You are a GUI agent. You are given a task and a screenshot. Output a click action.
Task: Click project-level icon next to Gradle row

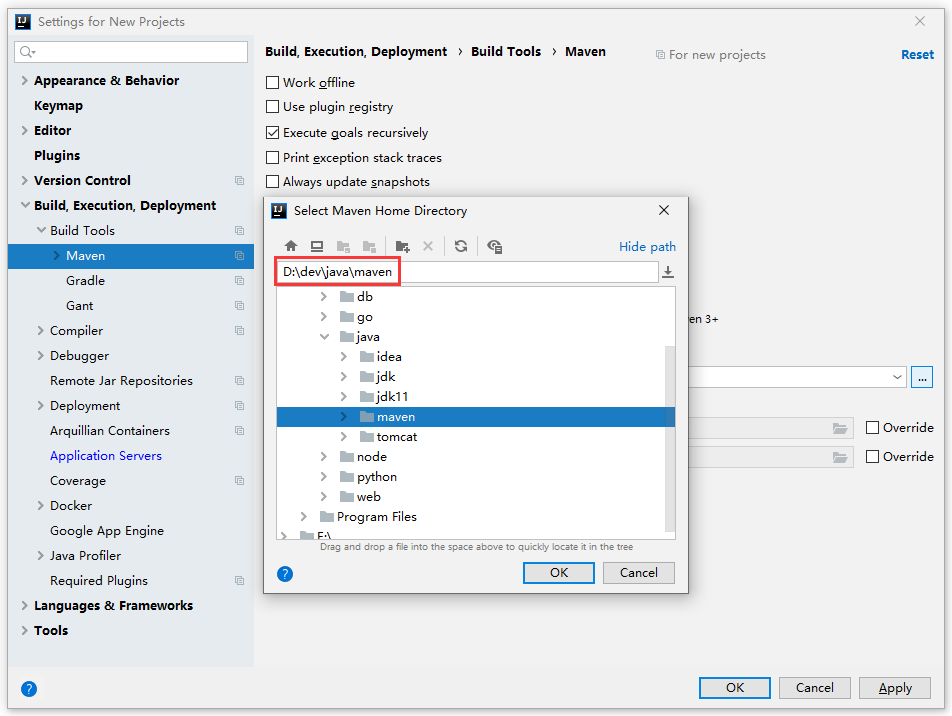[x=239, y=281]
